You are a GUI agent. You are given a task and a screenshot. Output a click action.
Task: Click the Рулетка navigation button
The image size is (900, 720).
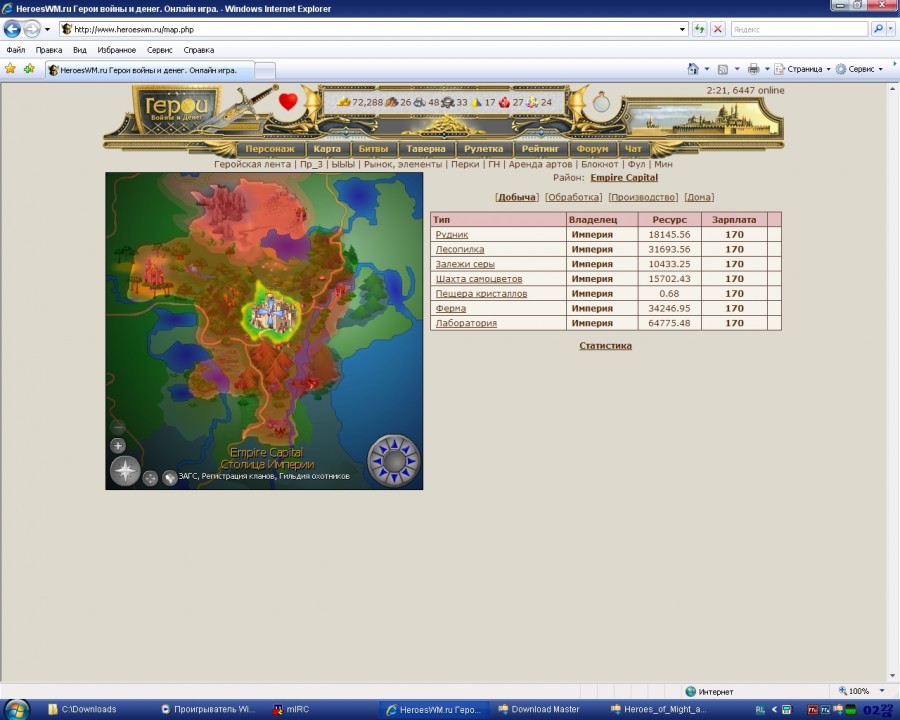(x=484, y=149)
